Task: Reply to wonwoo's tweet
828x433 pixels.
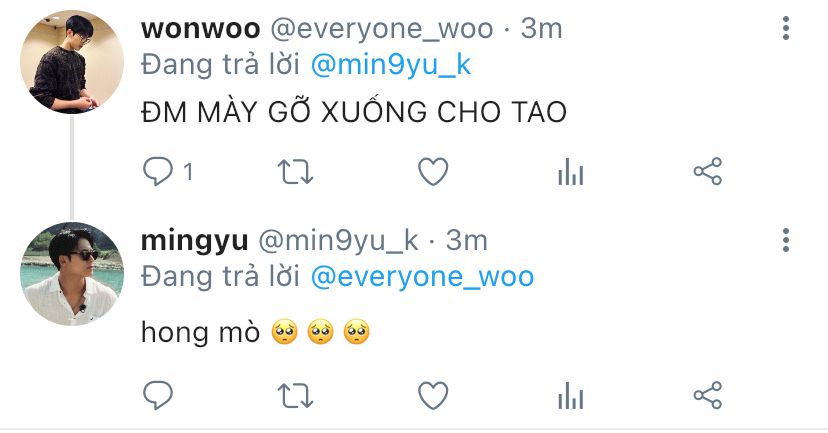Action: tap(158, 172)
